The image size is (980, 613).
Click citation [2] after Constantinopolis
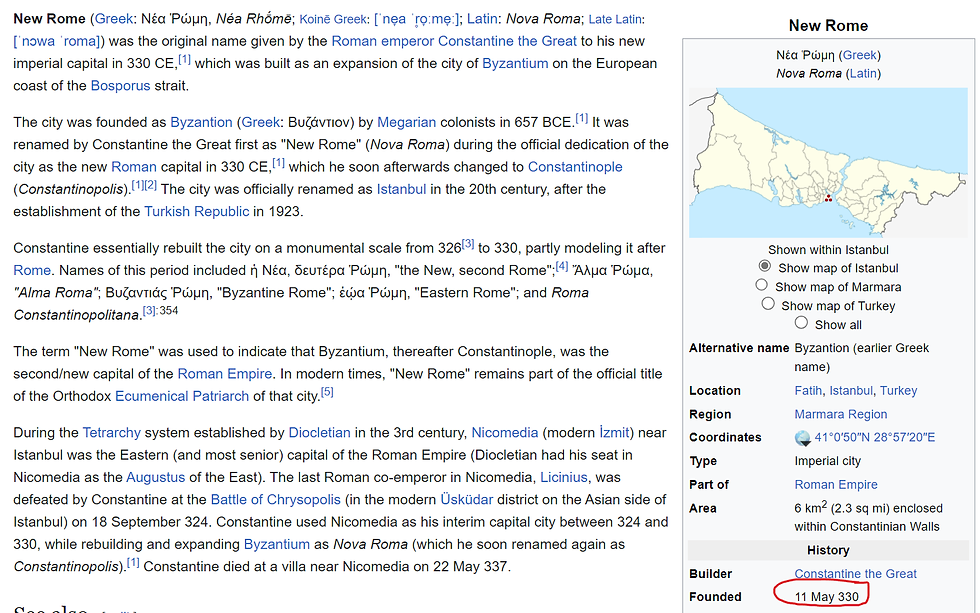(151, 185)
